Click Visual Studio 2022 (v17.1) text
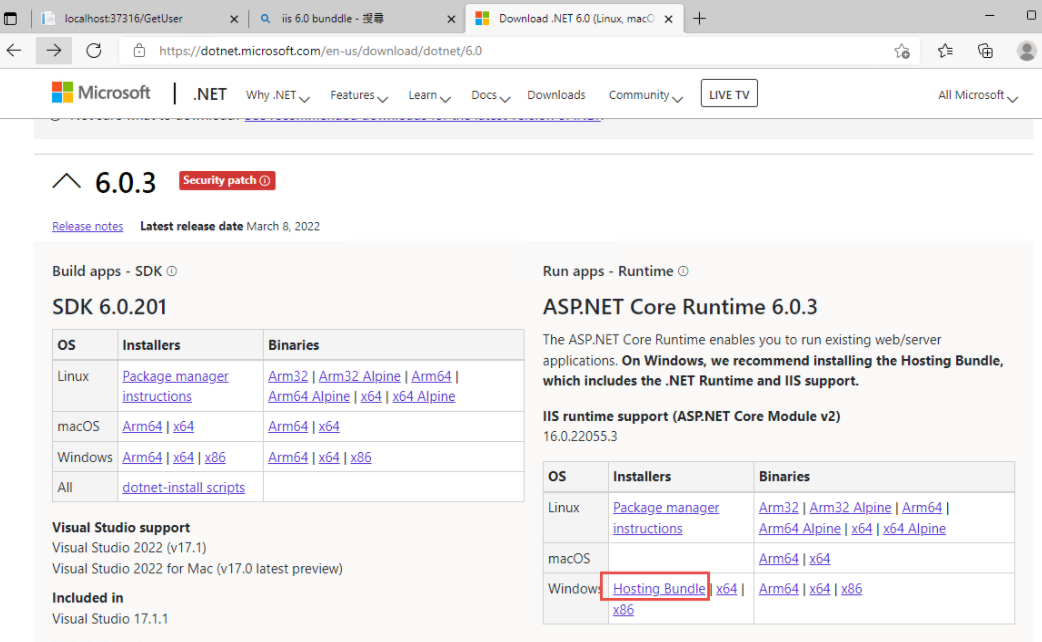The image size is (1042, 642). point(130,548)
